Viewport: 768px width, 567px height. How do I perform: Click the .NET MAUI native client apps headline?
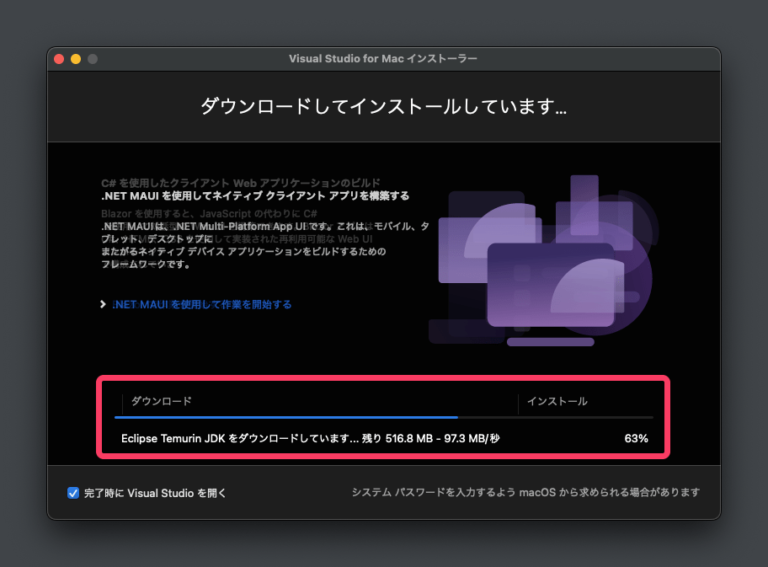pyautogui.click(x=255, y=196)
